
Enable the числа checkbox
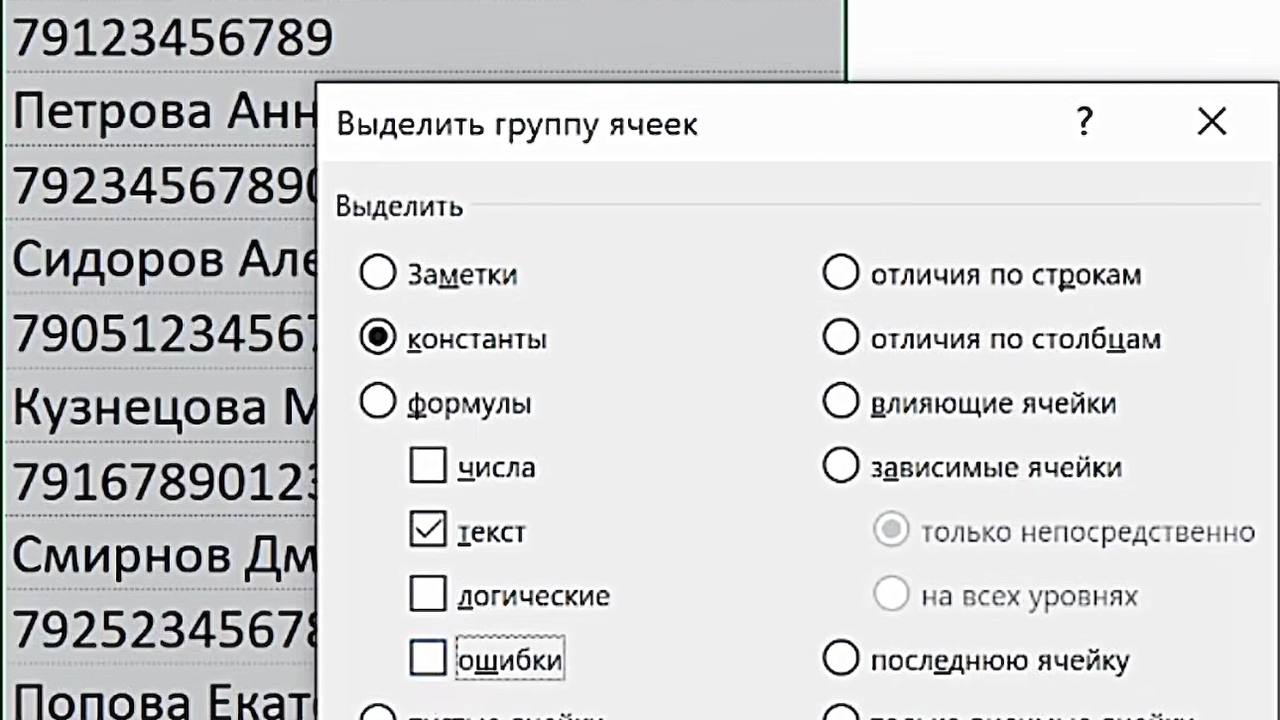(428, 466)
